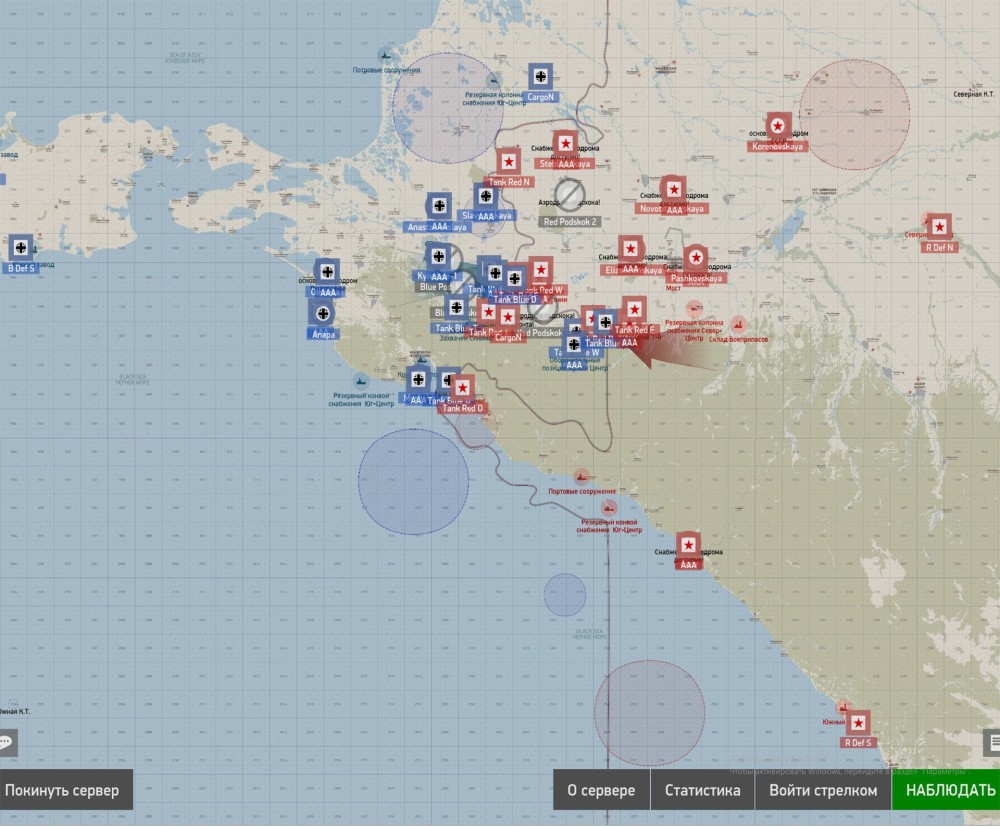Click the blue port facilities ship icon in Azov
Screen dimensions: 1000x827
tap(385, 55)
